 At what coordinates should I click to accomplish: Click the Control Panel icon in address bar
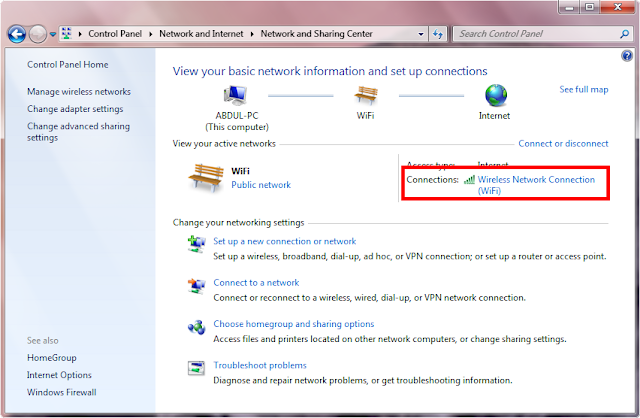click(67, 33)
